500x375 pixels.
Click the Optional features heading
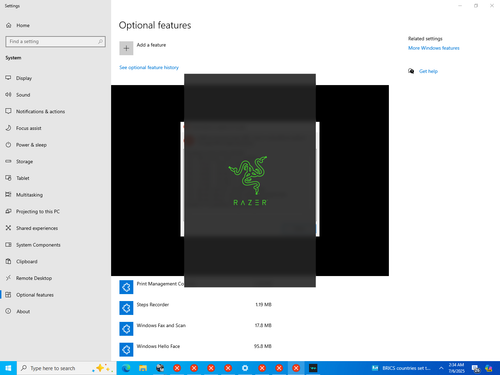click(x=155, y=25)
